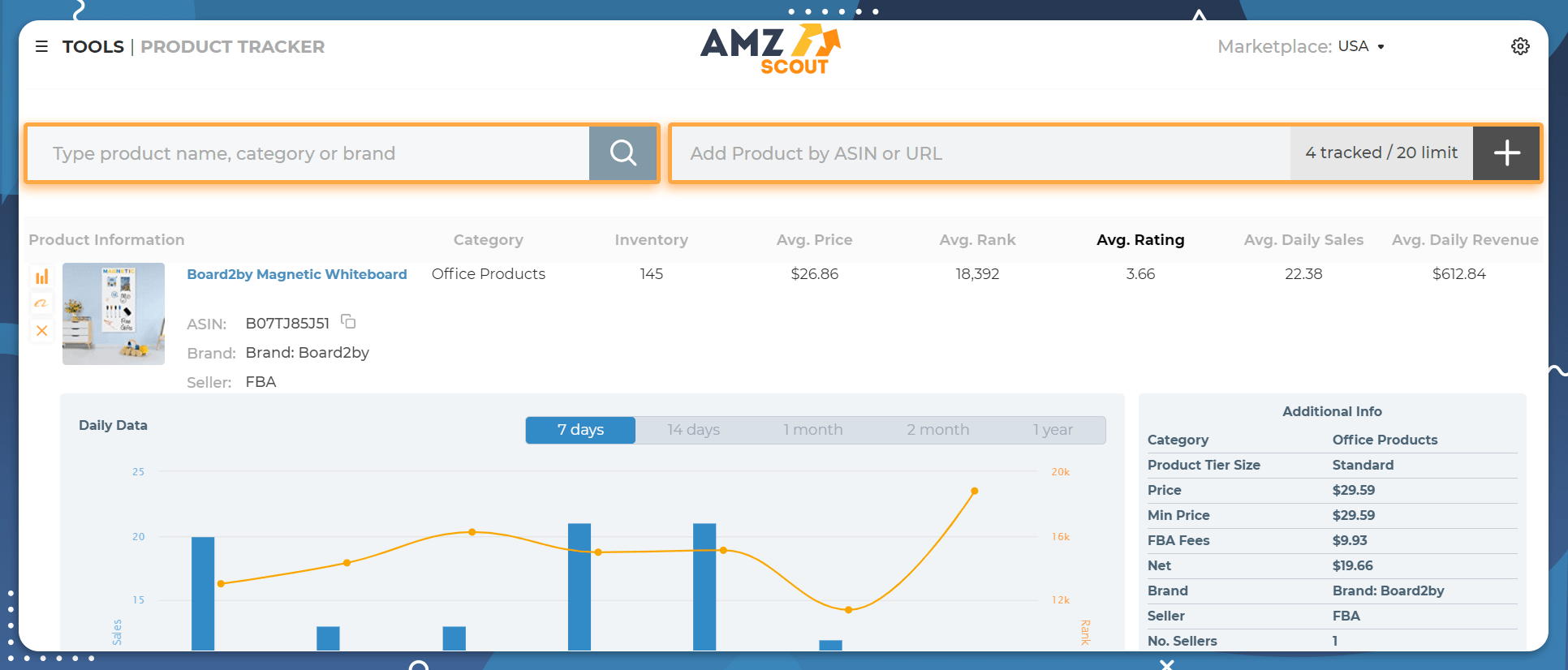Open the hamburger menu next to TOOLS

(x=41, y=46)
